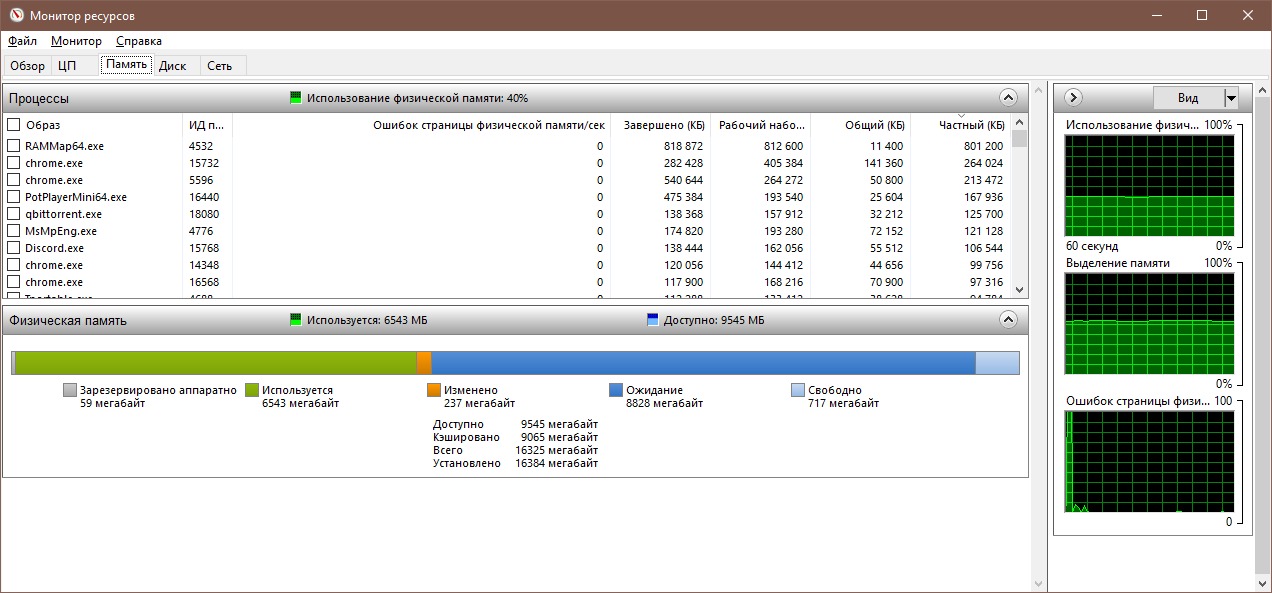Check the MsMpEng.exe checkbox
Image resolution: width=1272 pixels, height=593 pixels.
point(14,231)
